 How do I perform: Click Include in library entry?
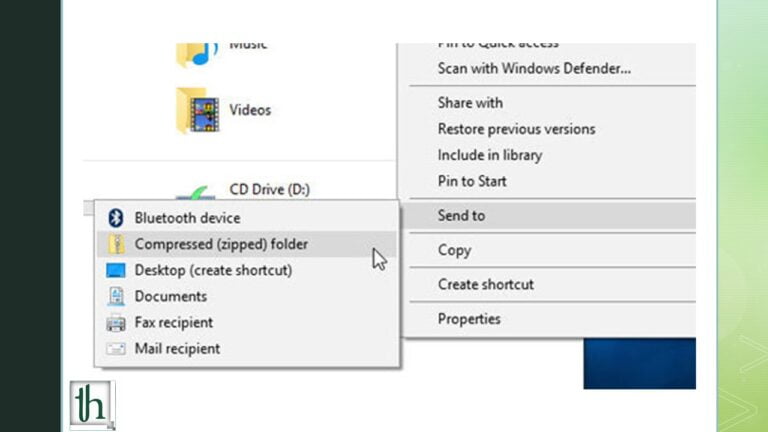489,155
